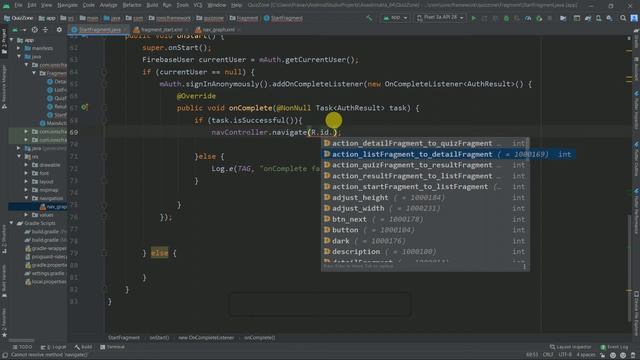Open the app run configuration dropdown

coord(395,18)
